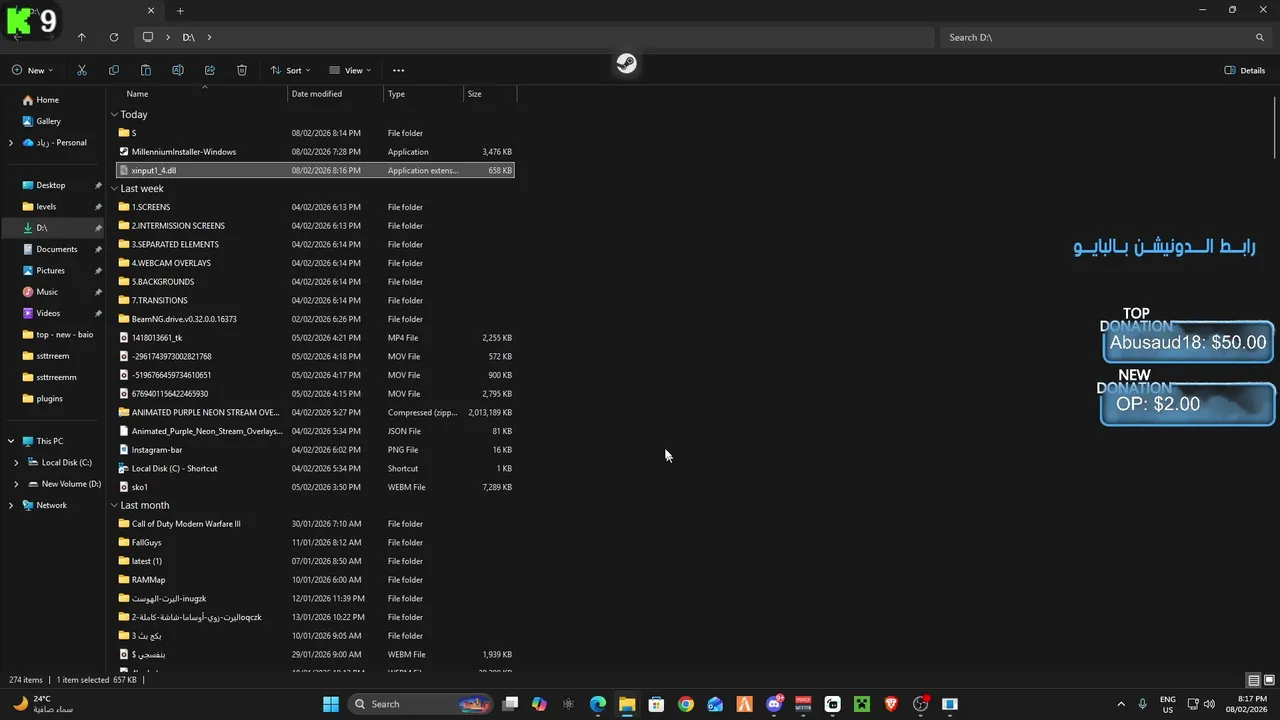
Task: Switch to details view icon in status bar
Action: 1253,680
